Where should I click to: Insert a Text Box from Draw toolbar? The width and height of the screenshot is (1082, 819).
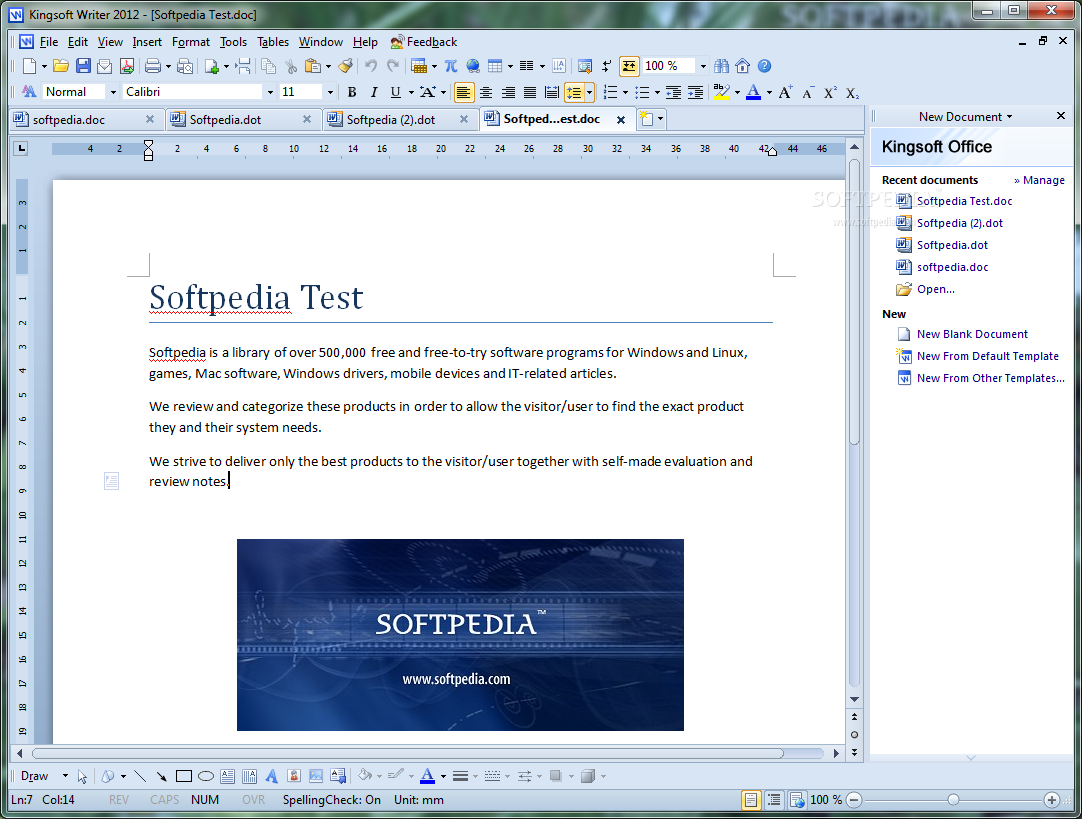tap(228, 776)
